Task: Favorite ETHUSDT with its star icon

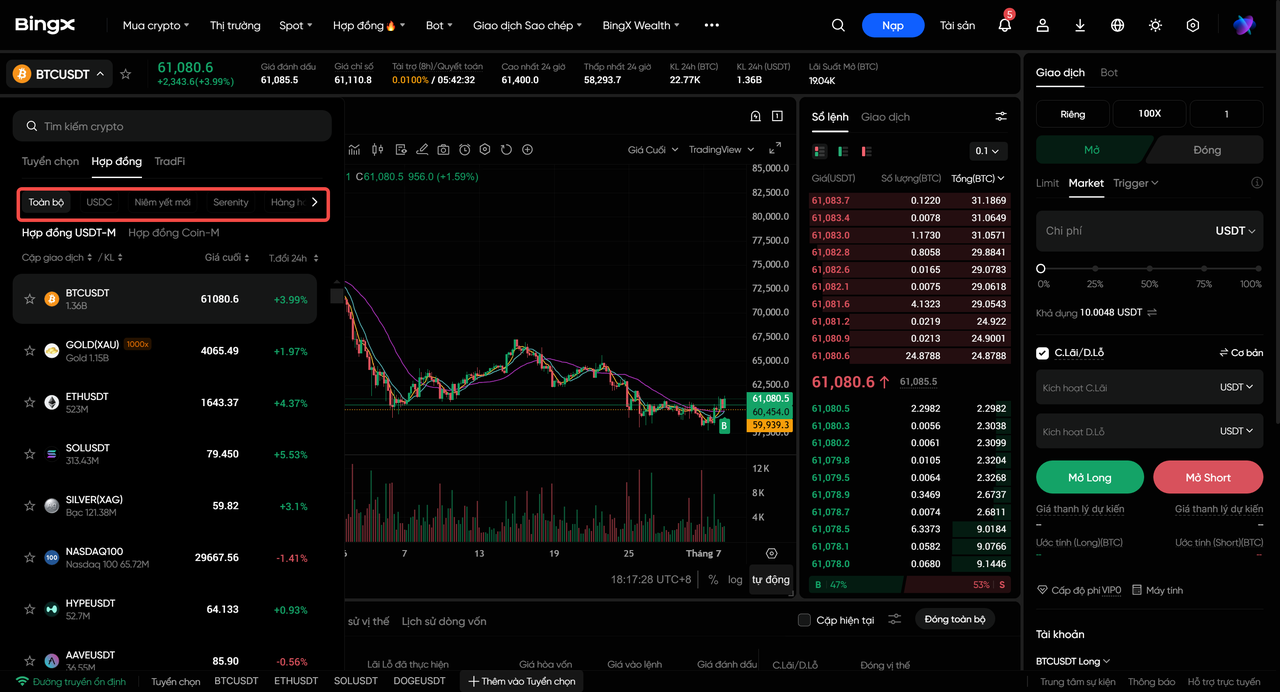Action: pyautogui.click(x=30, y=402)
